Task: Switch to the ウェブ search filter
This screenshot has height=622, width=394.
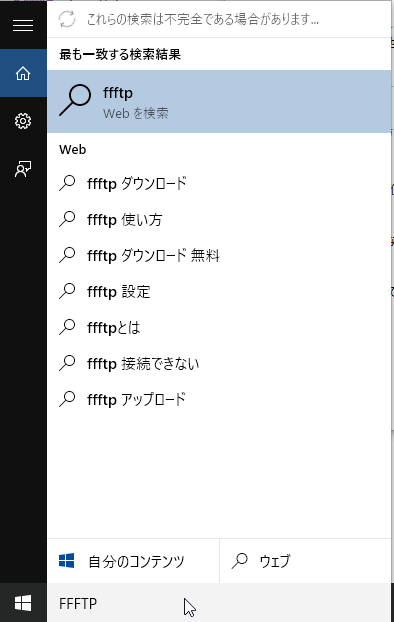Action: 305,561
